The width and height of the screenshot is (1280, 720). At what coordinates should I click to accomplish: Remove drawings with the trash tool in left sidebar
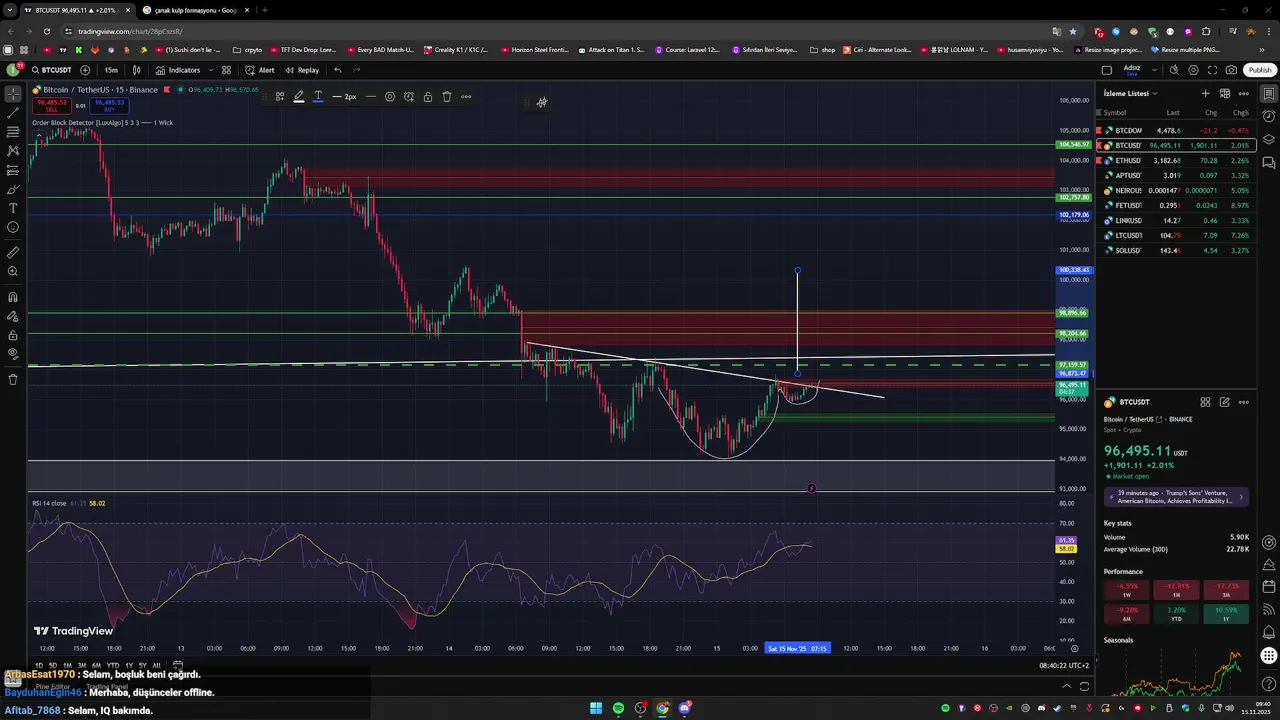pos(13,379)
